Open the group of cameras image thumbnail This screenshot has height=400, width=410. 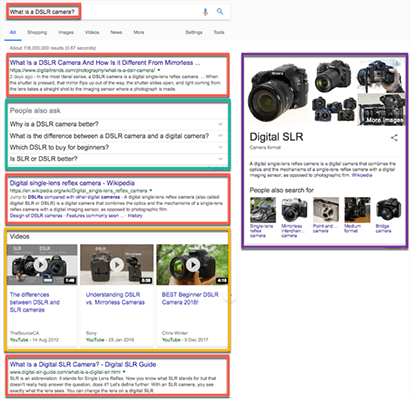point(334,109)
